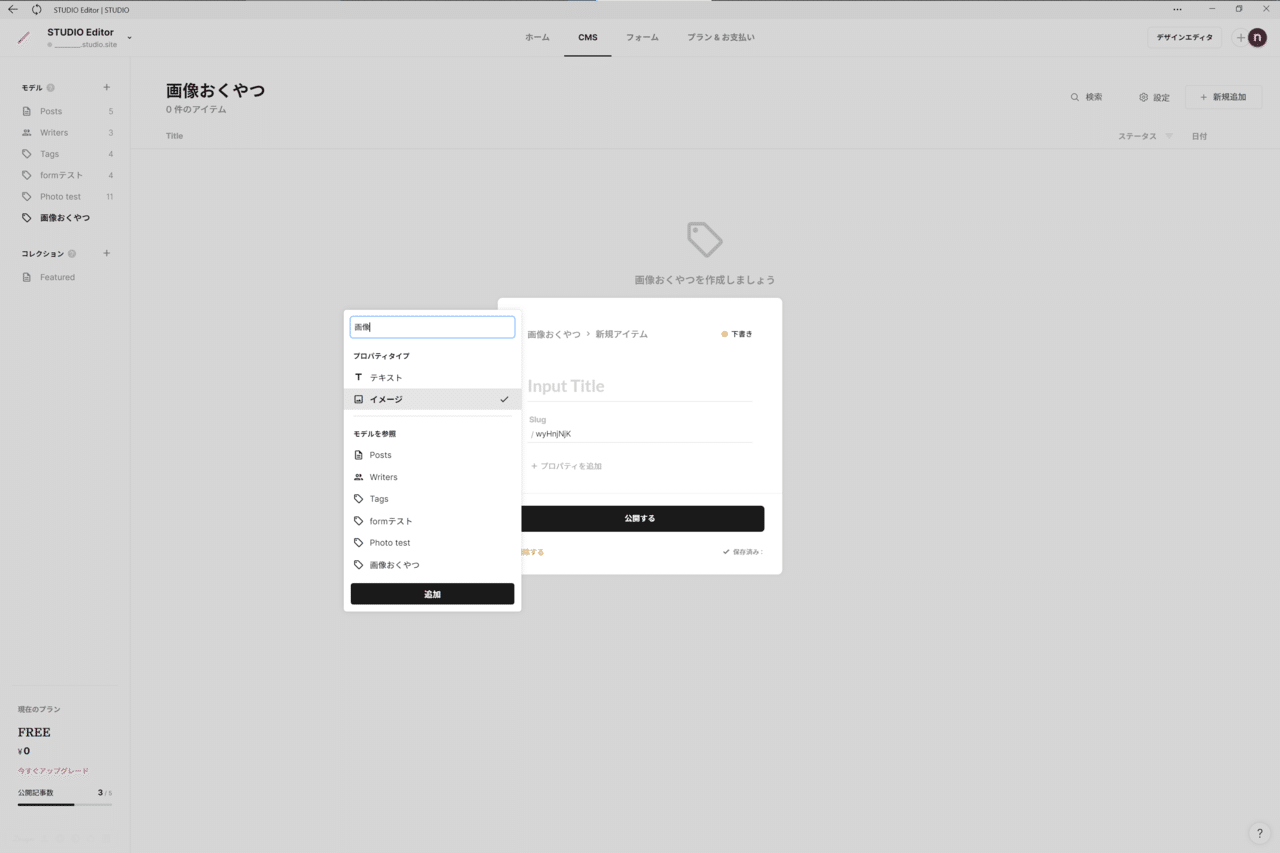The image size is (1280, 853).
Task: Show help for the モデル section
Action: click(x=51, y=88)
